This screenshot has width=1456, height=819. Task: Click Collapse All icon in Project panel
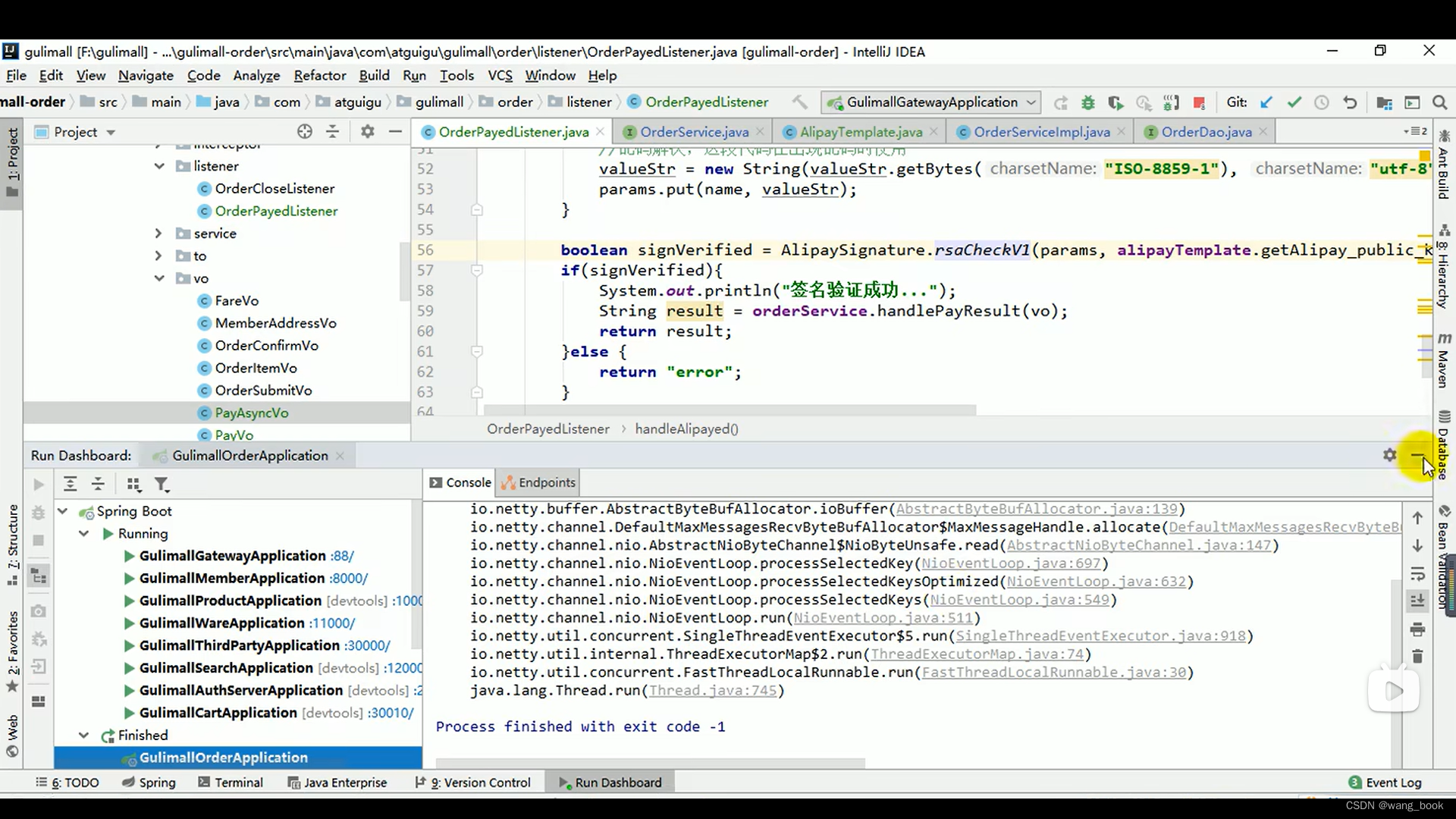(332, 131)
